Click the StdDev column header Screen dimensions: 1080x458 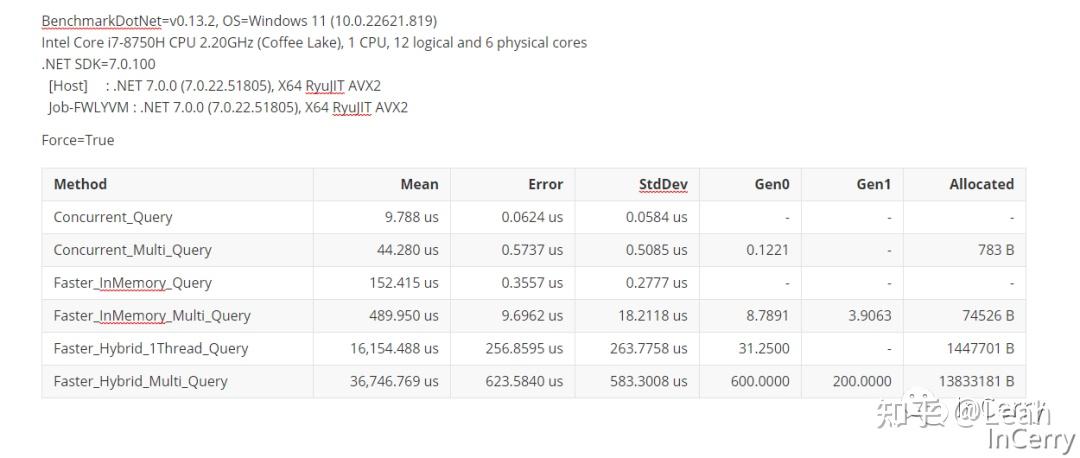point(663,184)
